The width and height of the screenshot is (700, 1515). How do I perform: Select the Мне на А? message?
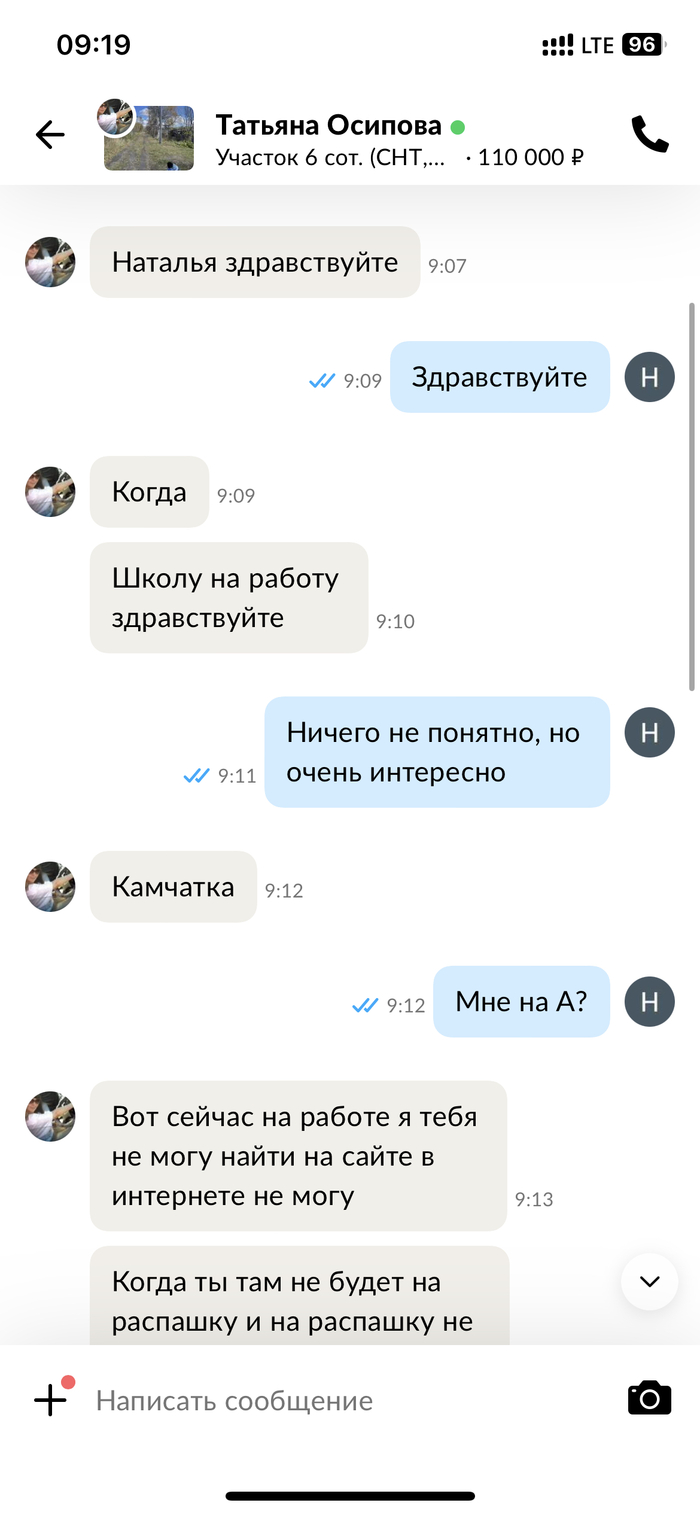pyautogui.click(x=521, y=1001)
